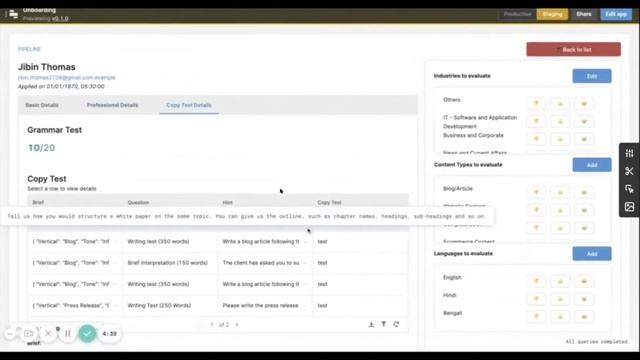Download the Copy Test table data
Screen dimensions: 640x360
371,324
